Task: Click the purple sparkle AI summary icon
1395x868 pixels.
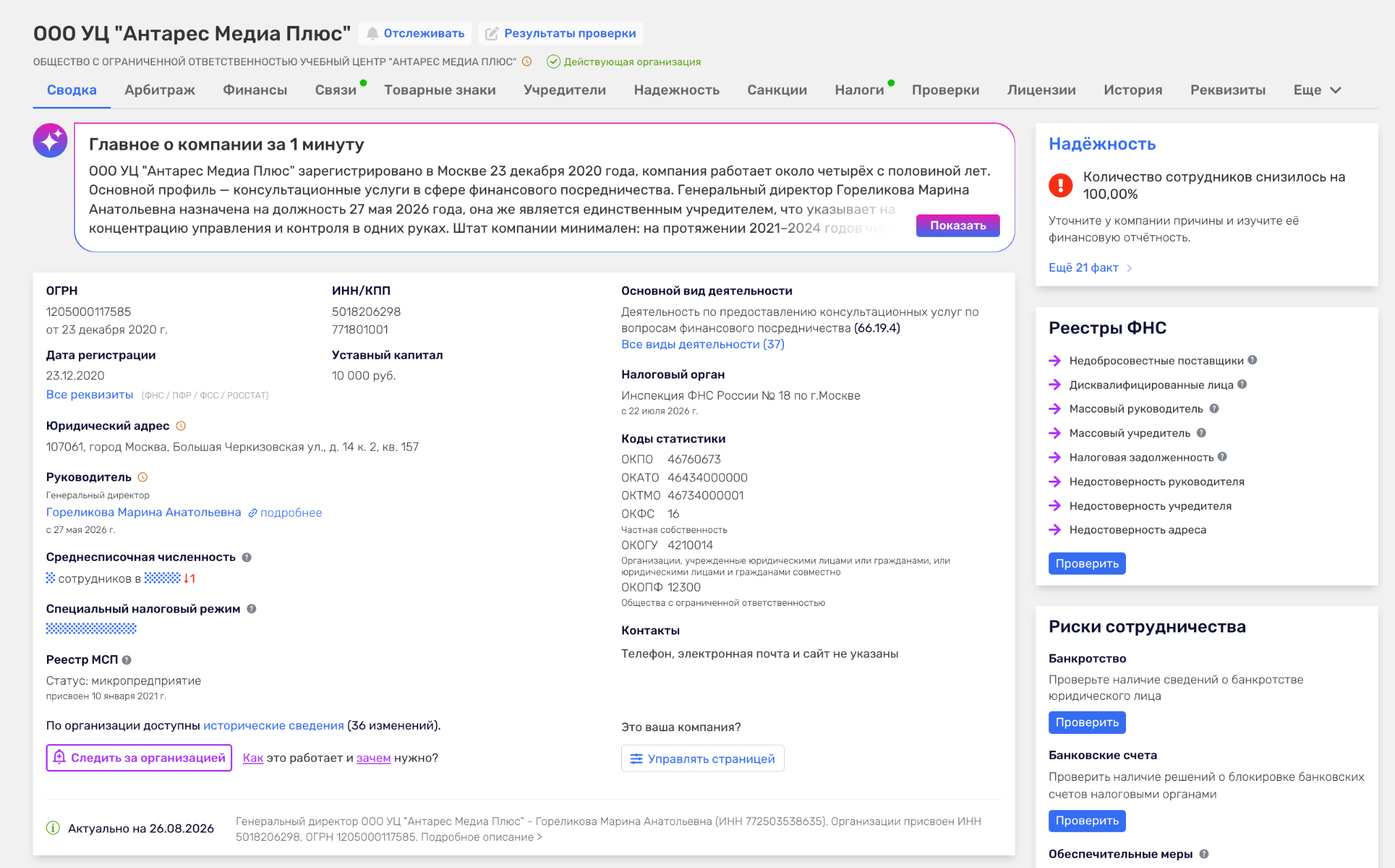Action: [x=50, y=141]
